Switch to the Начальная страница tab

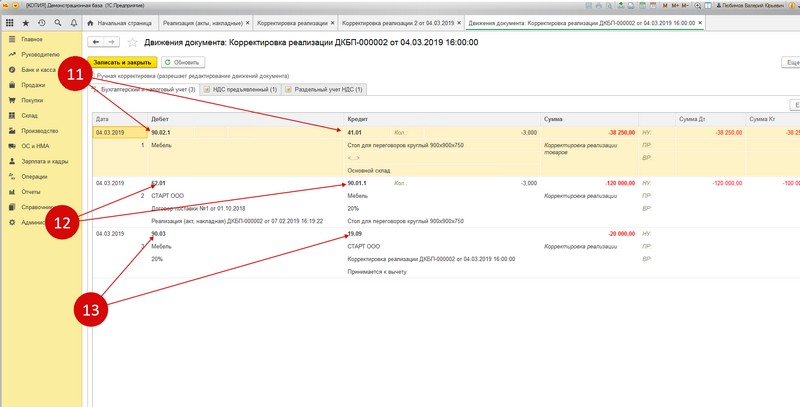tap(120, 23)
